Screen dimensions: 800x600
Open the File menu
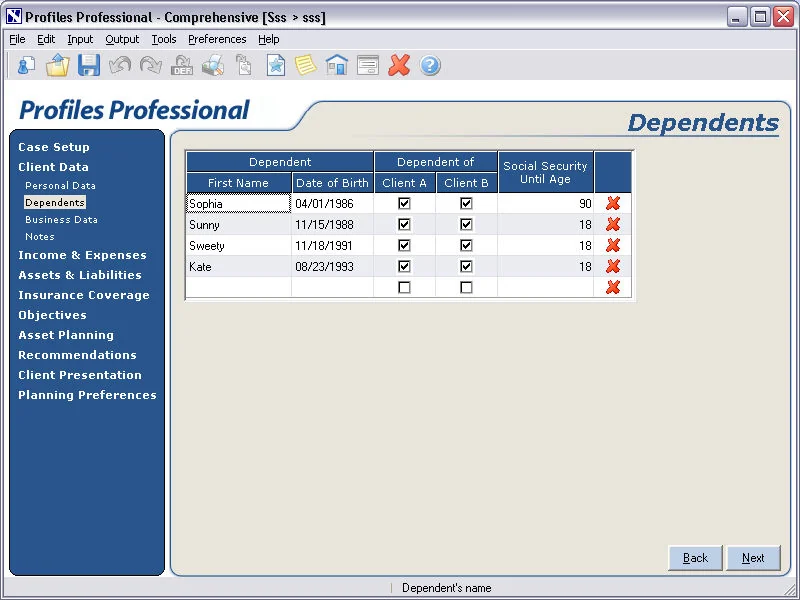coord(17,39)
